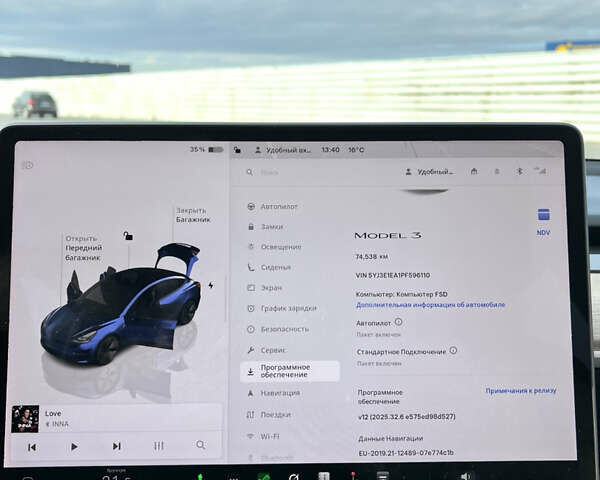Go back to previous track
600x480 pixels.
point(32,446)
